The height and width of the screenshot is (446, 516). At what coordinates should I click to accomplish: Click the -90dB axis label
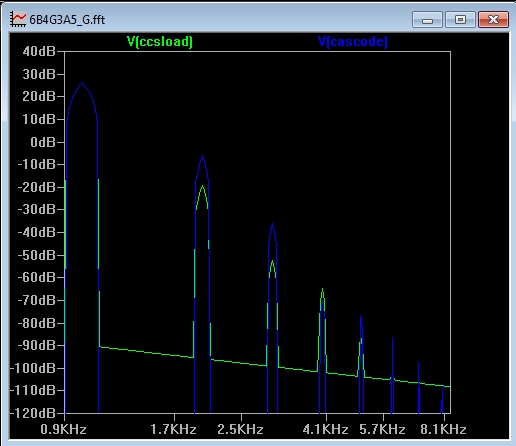(36, 345)
